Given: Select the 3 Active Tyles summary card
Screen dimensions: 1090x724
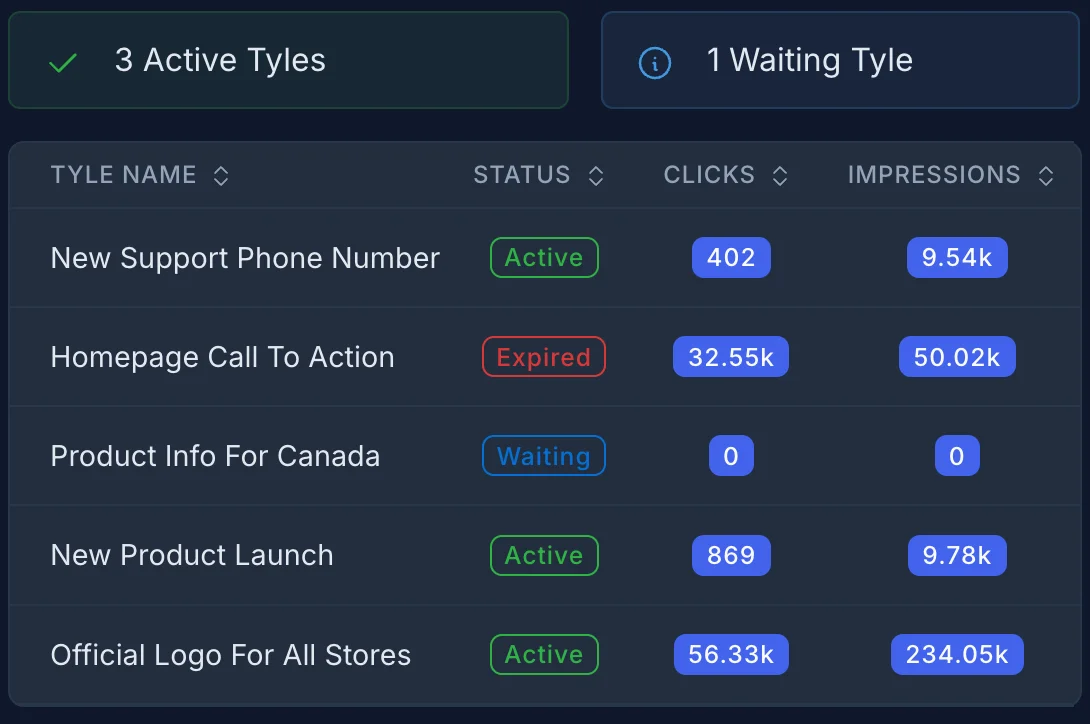Looking at the screenshot, I should pos(288,60).
